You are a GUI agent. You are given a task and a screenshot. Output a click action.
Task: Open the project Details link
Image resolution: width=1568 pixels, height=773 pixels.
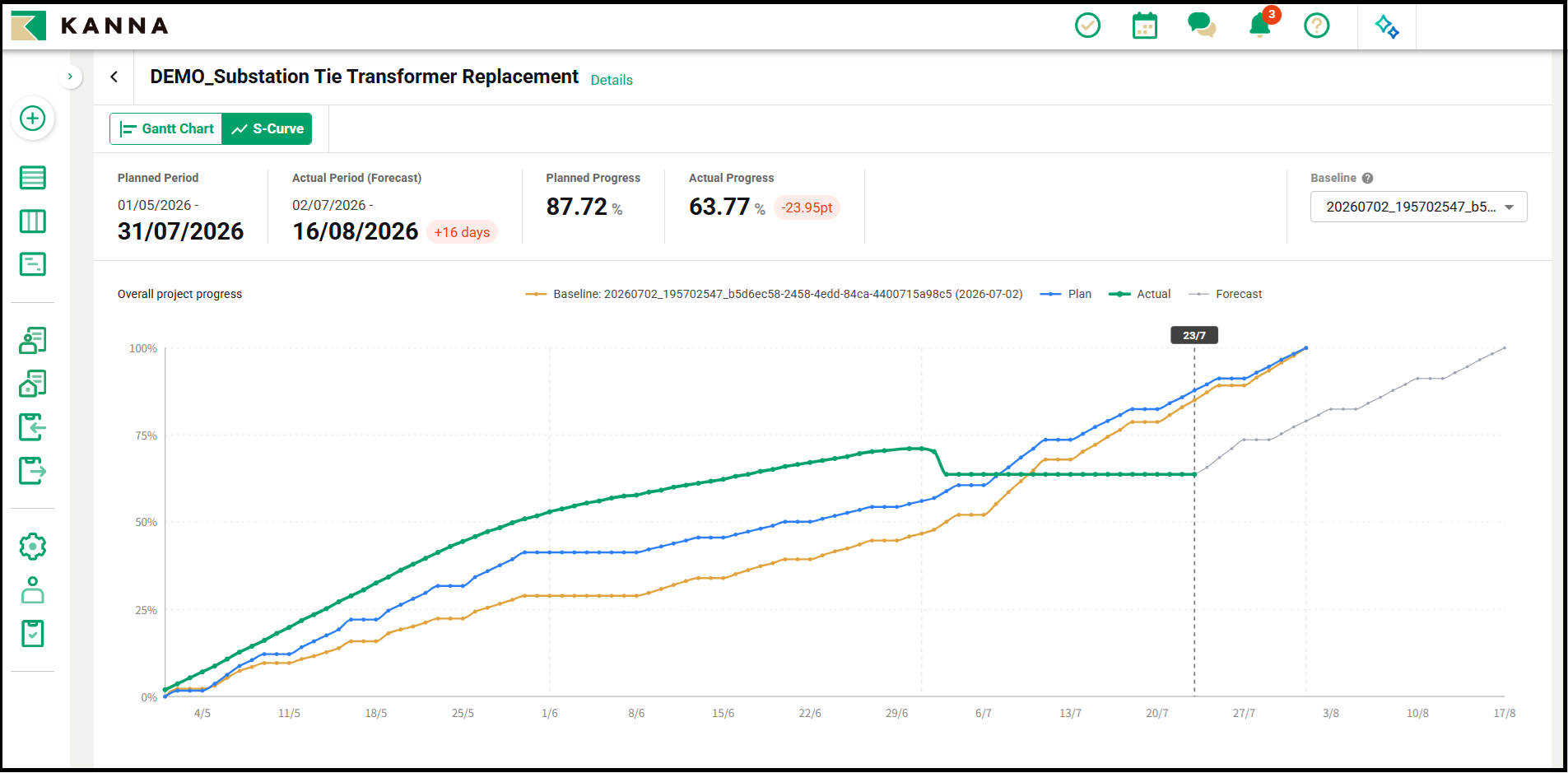tap(612, 80)
